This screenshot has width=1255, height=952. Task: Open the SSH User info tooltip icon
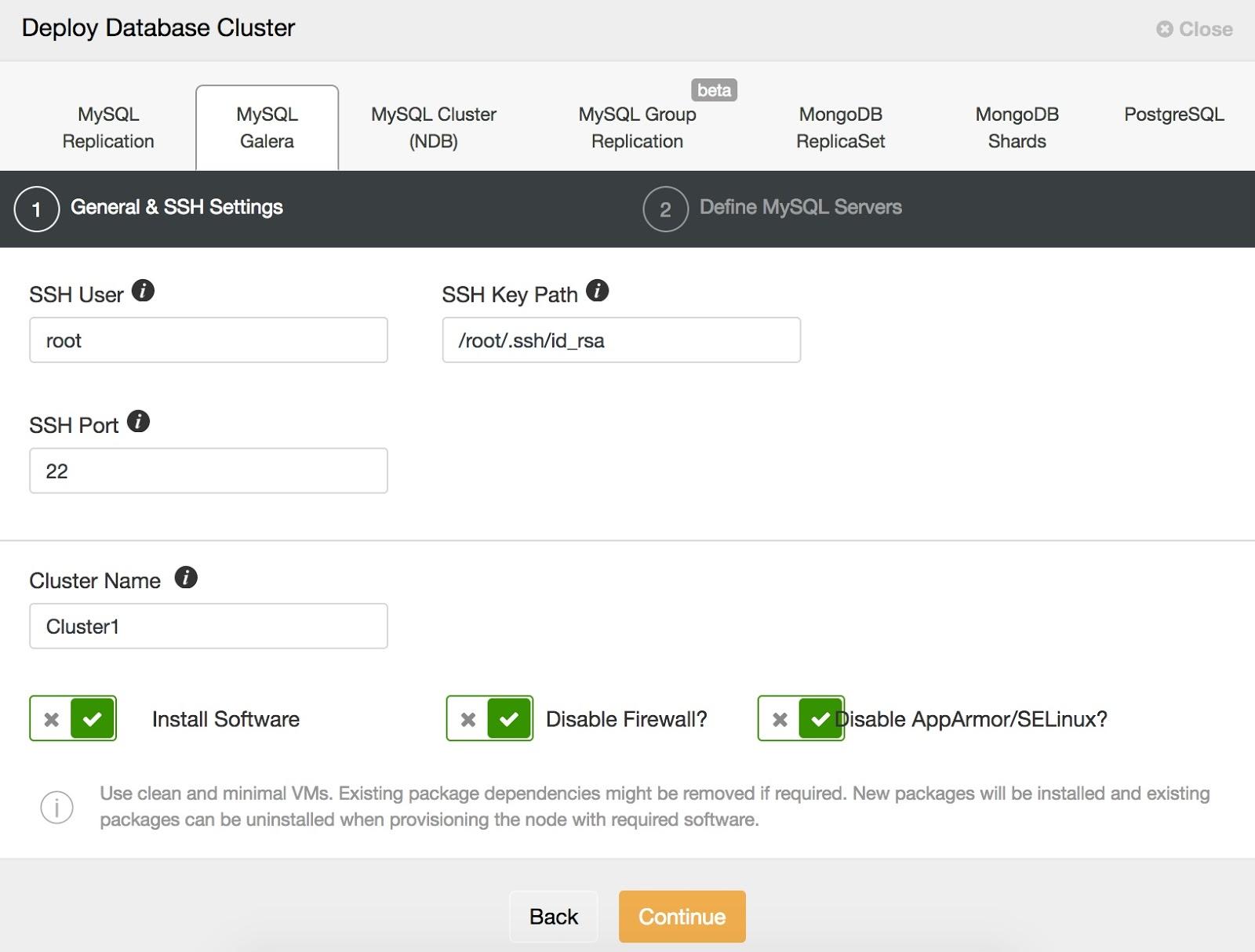(x=143, y=291)
